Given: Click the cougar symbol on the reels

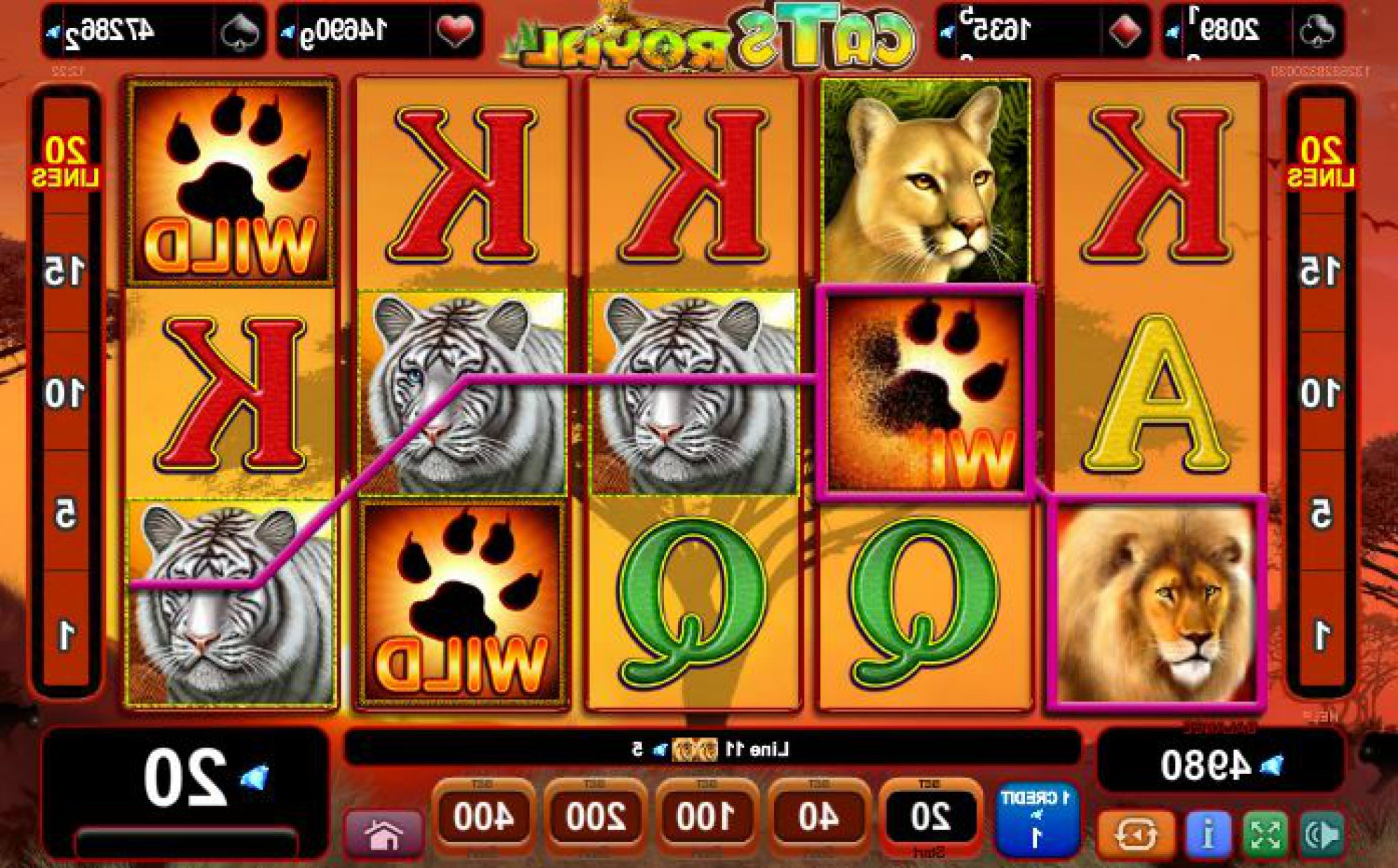Looking at the screenshot, I should [925, 181].
